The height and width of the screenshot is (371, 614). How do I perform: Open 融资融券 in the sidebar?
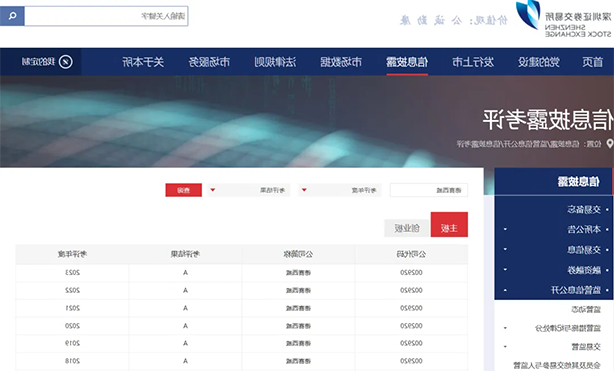point(584,270)
